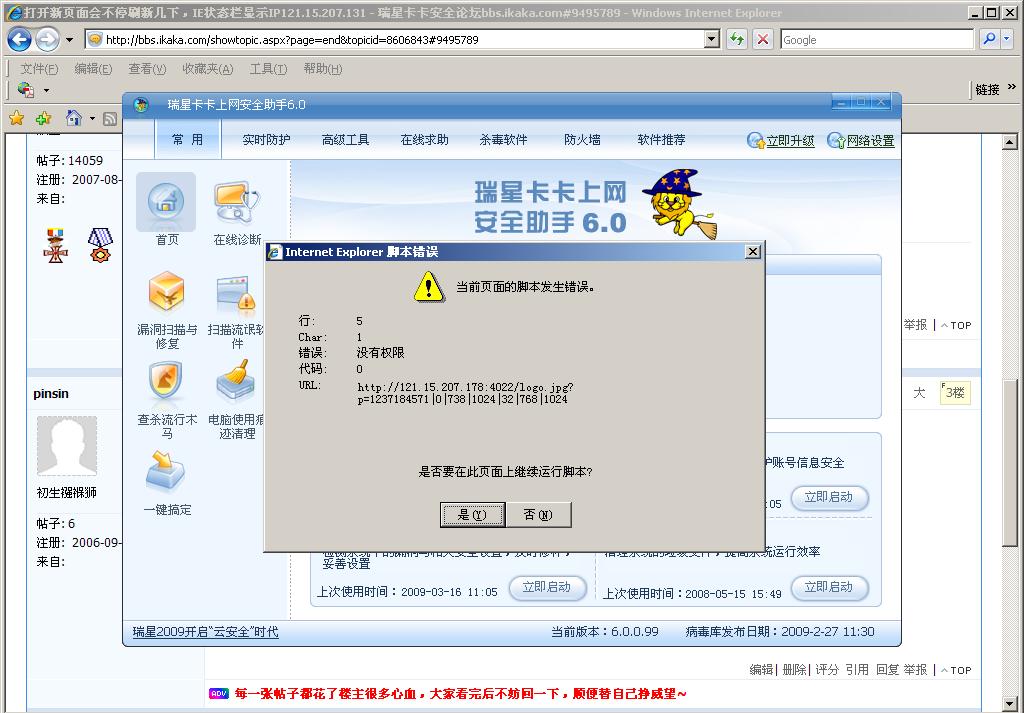Click the IE toolbar tools icon

(x=26, y=89)
